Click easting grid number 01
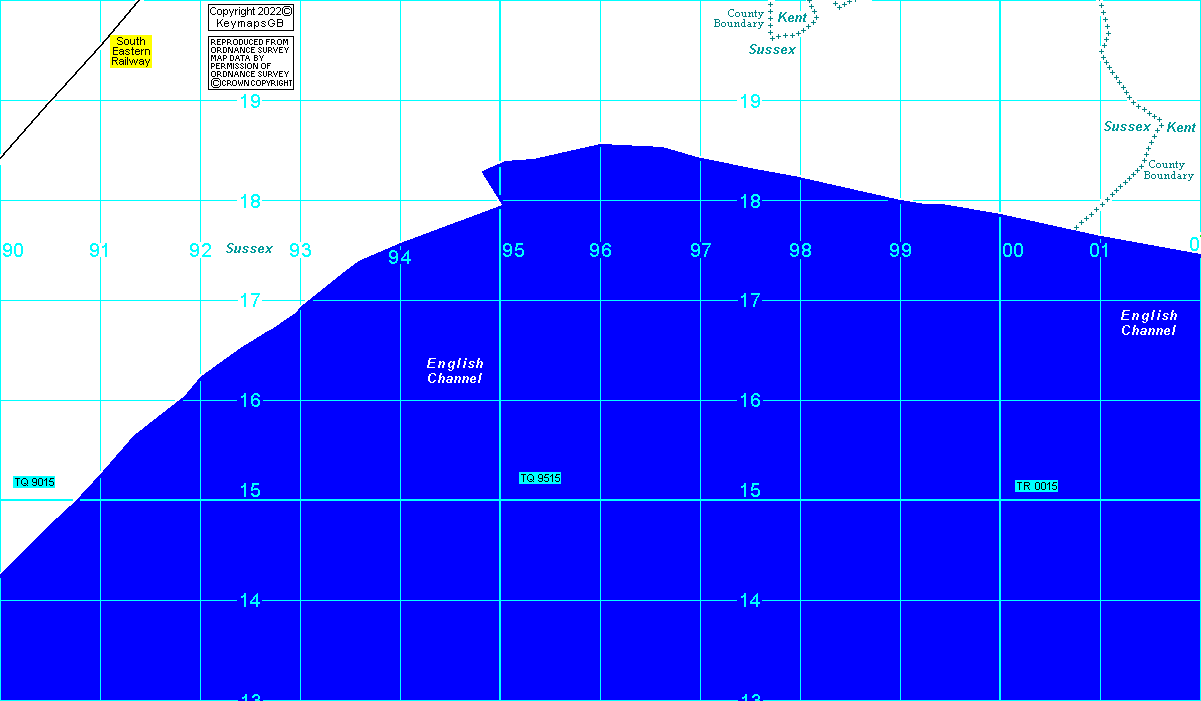Screen dimensions: 1201x701 [1100, 251]
